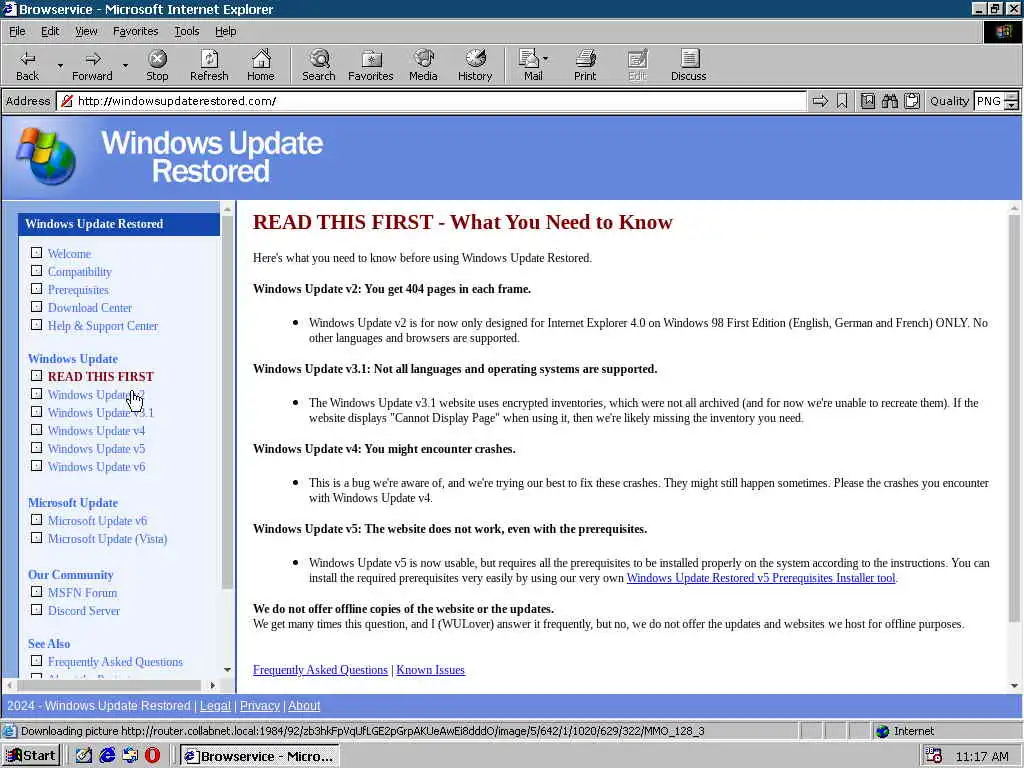Open the Compatibility sidebar link

[x=80, y=272]
